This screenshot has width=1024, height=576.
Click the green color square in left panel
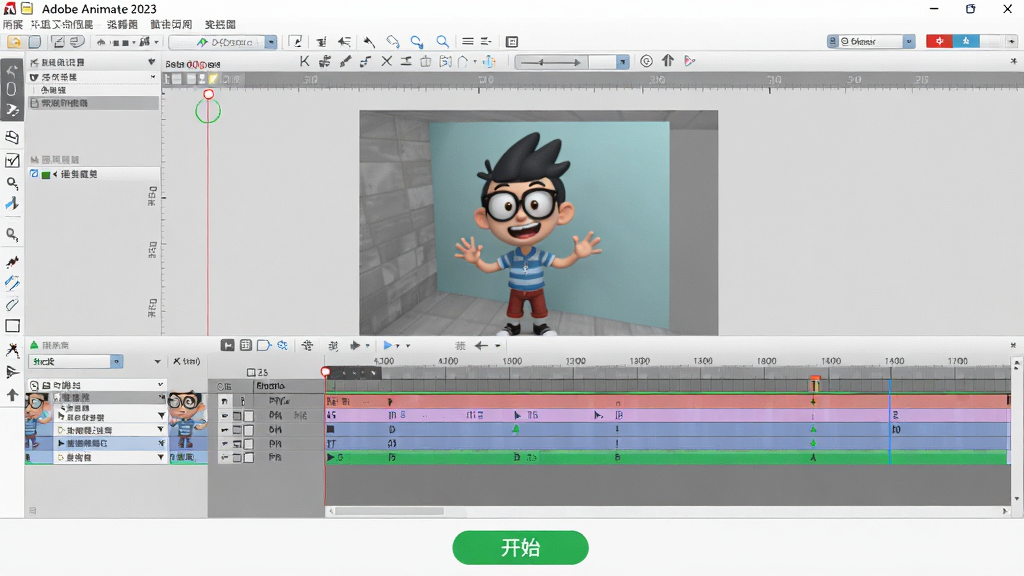point(46,174)
